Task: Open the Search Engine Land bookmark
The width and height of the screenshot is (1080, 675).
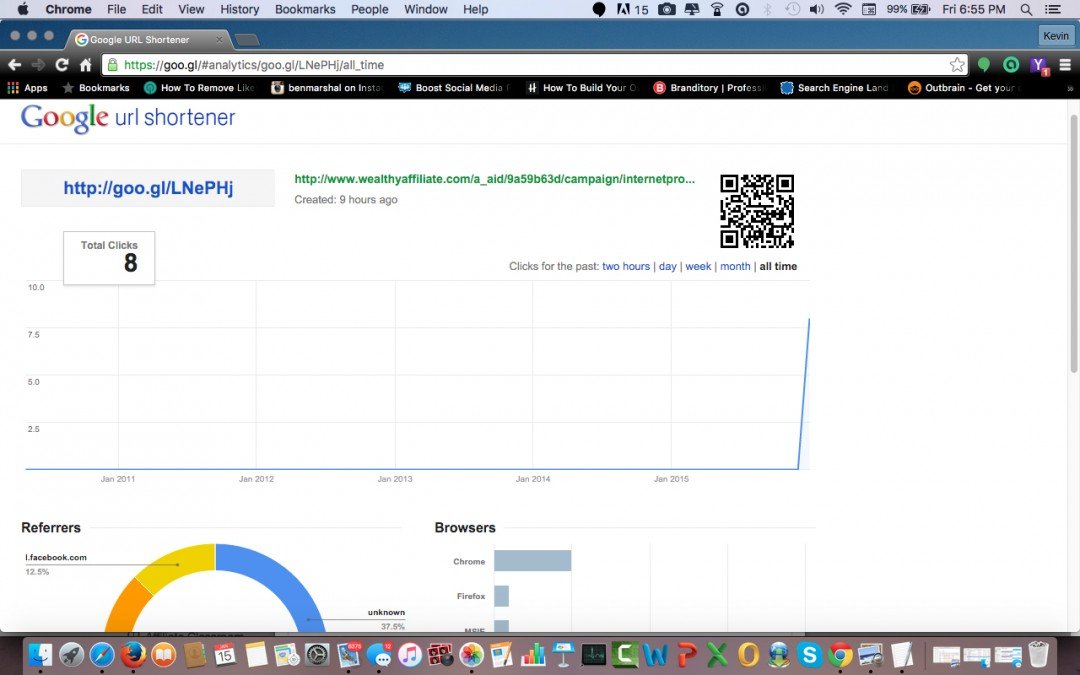Action: pyautogui.click(x=834, y=87)
